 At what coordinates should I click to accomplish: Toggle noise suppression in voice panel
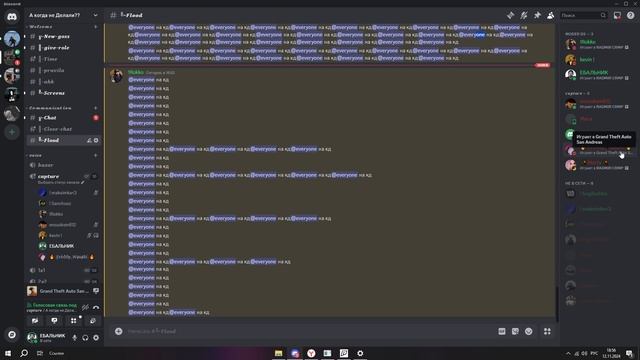[x=85, y=307]
